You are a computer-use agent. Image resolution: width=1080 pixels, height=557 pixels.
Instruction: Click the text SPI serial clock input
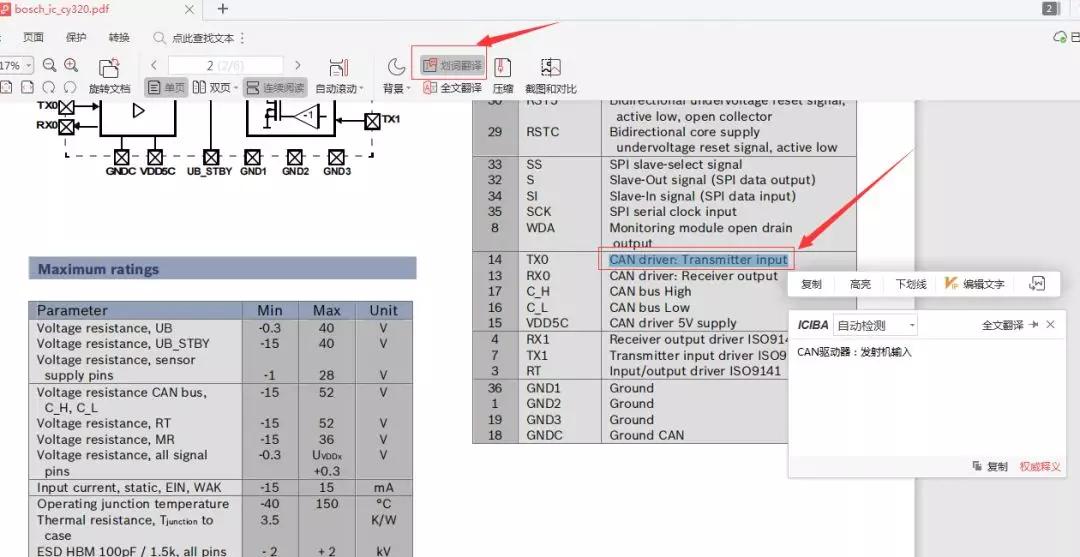coord(673,211)
